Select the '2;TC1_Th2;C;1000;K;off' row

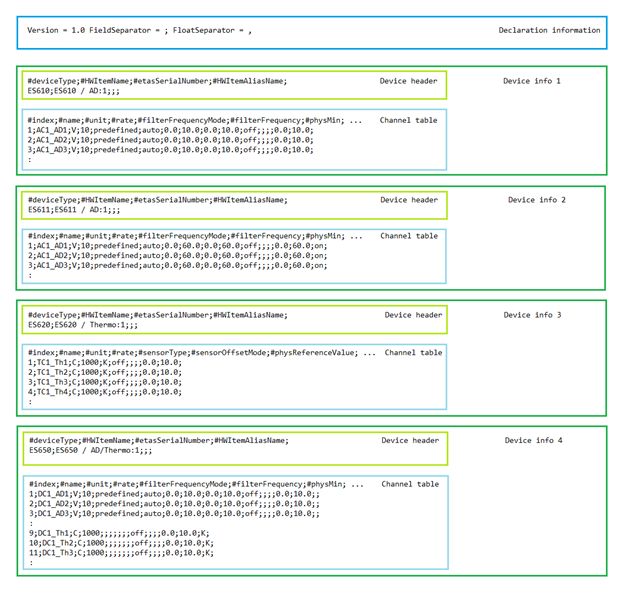click(105, 372)
